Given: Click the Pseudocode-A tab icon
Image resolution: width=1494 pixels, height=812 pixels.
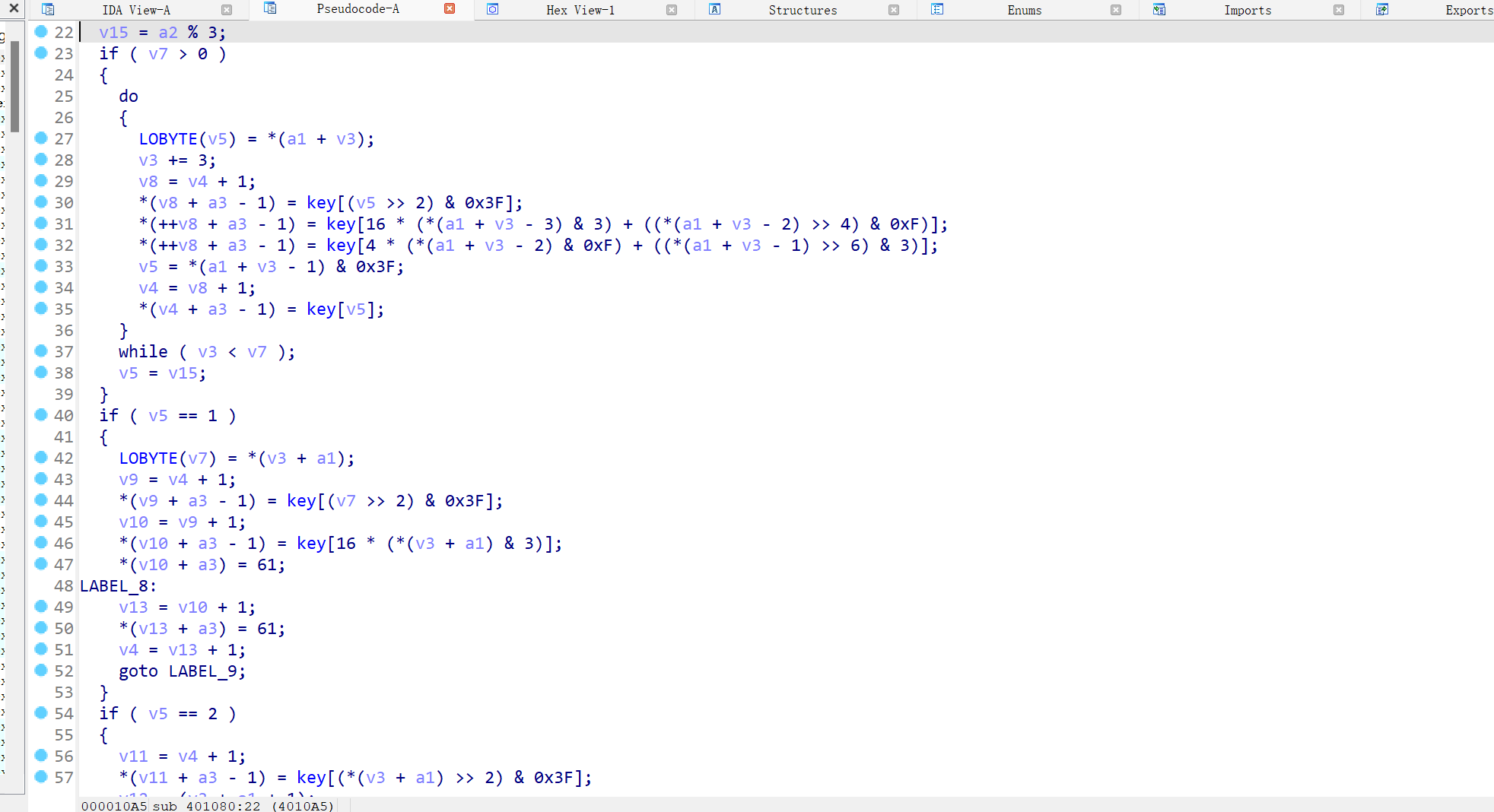Looking at the screenshot, I should (x=270, y=8).
